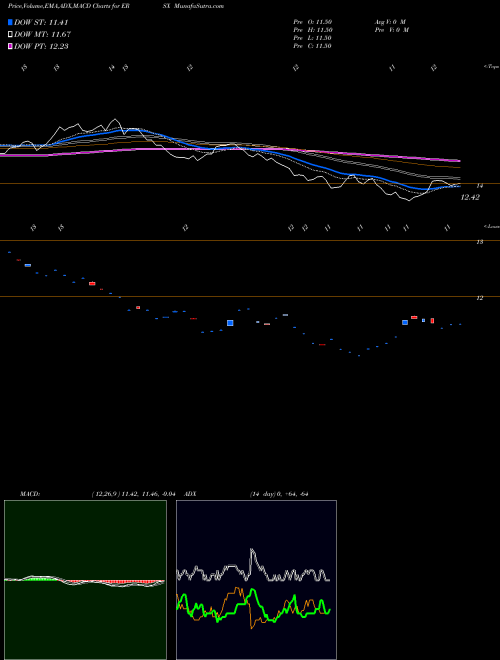Click the 'Pre C: 11.50' value
The width and height of the screenshot is (500, 660).
click(x=313, y=46)
